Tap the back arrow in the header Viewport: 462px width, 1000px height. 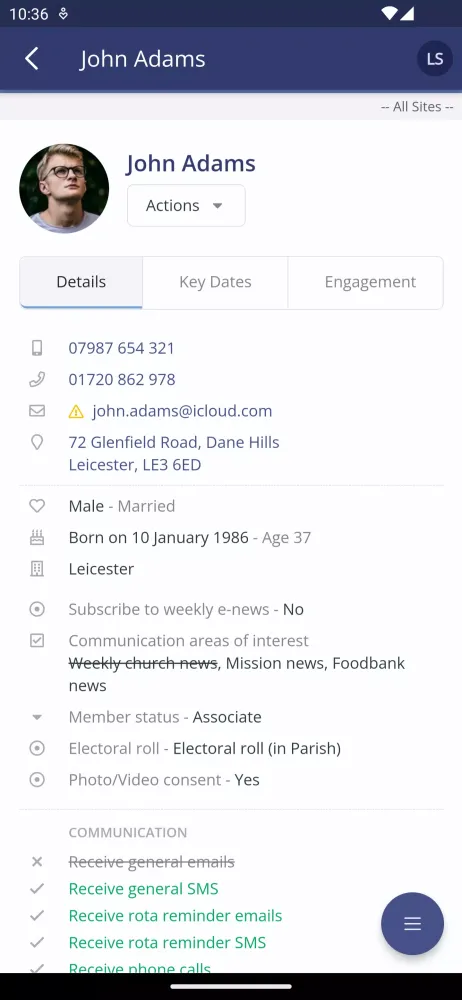coord(31,59)
